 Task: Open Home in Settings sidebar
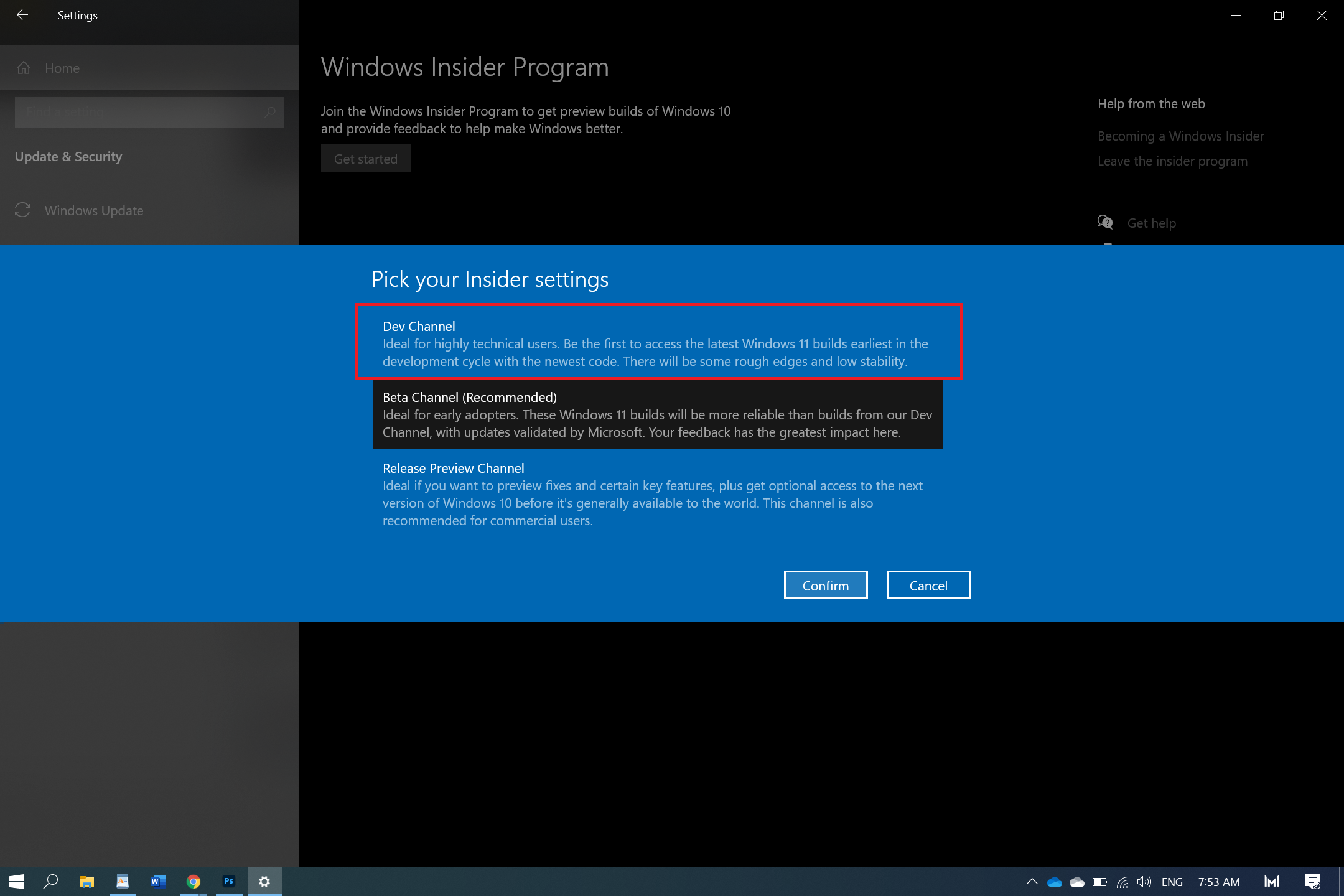point(149,68)
